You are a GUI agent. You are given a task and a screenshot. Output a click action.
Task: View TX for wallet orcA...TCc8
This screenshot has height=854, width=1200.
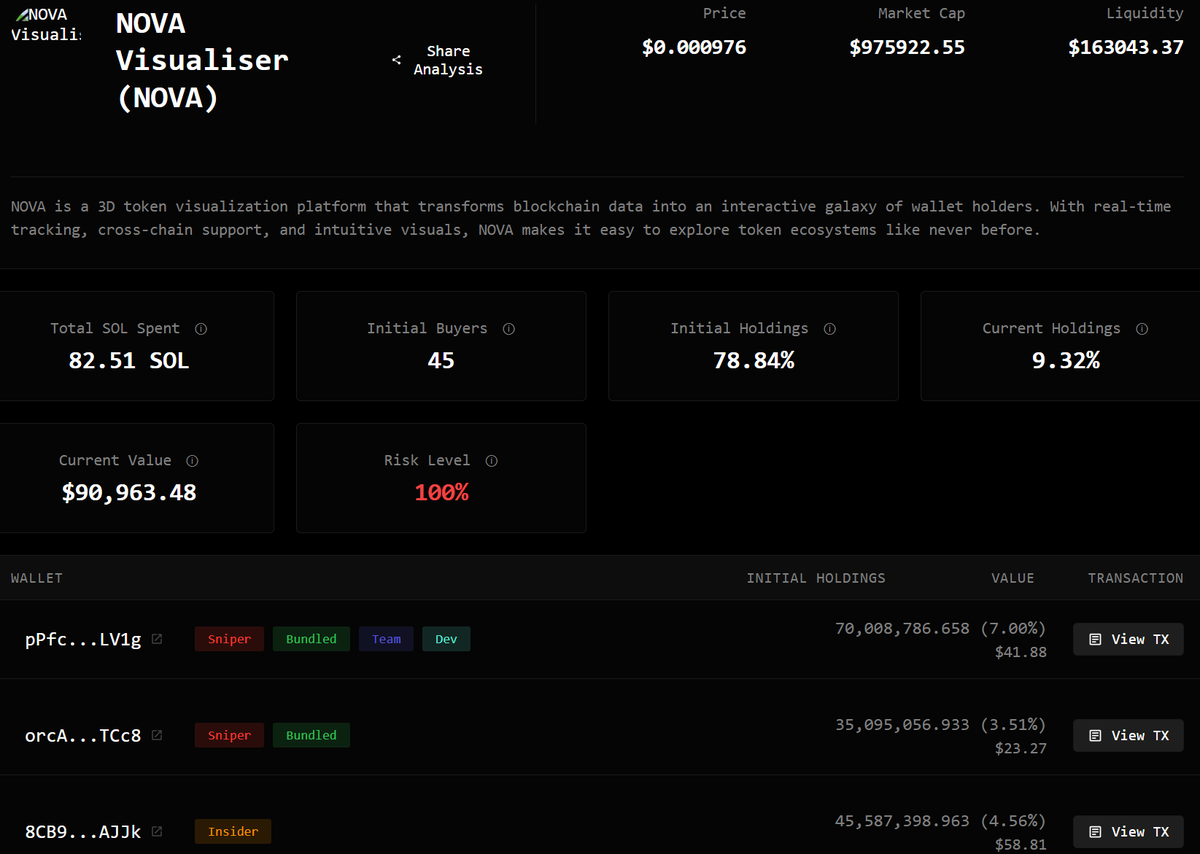coord(1128,735)
